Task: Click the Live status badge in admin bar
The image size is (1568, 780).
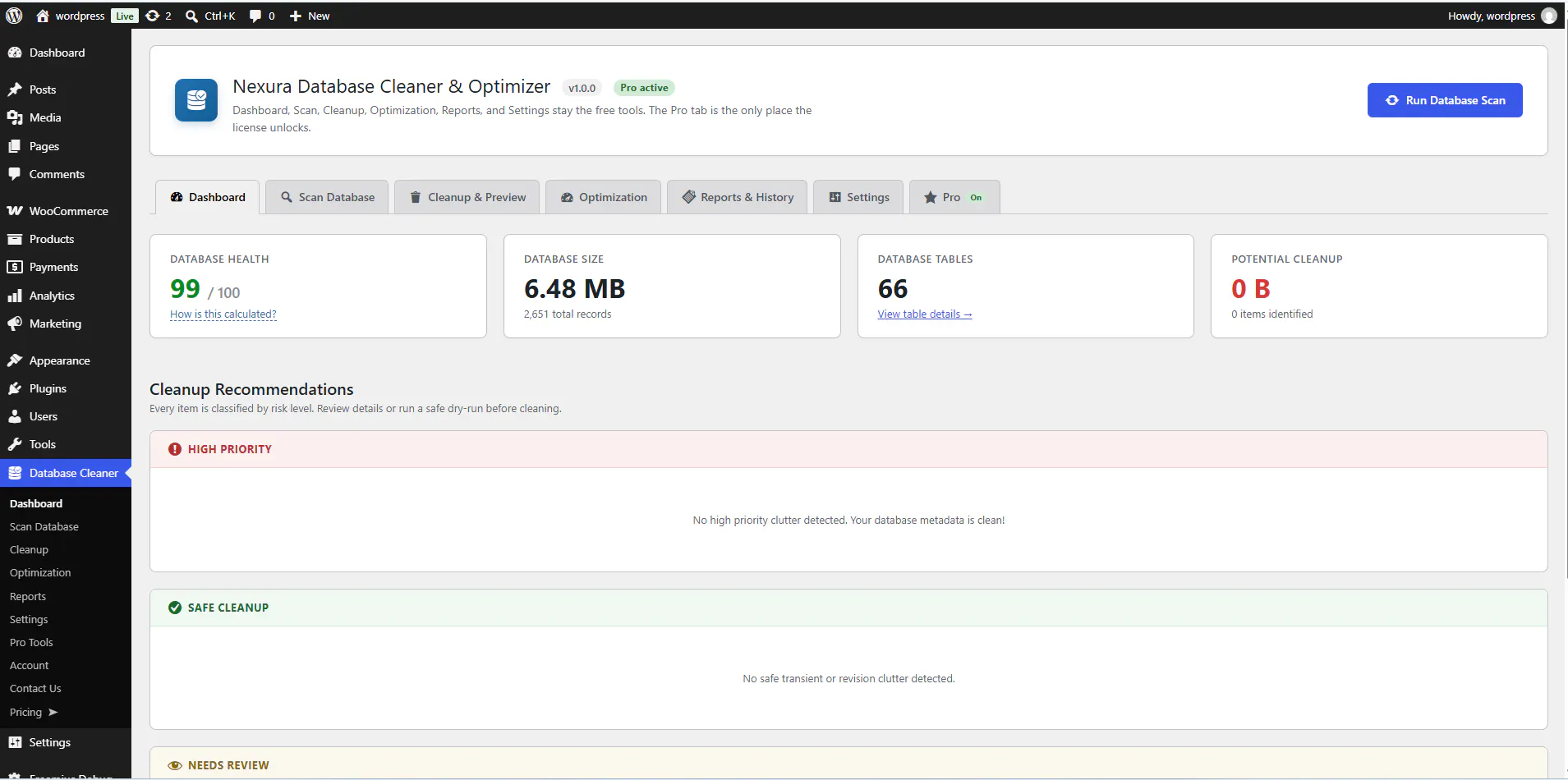Action: (x=125, y=16)
